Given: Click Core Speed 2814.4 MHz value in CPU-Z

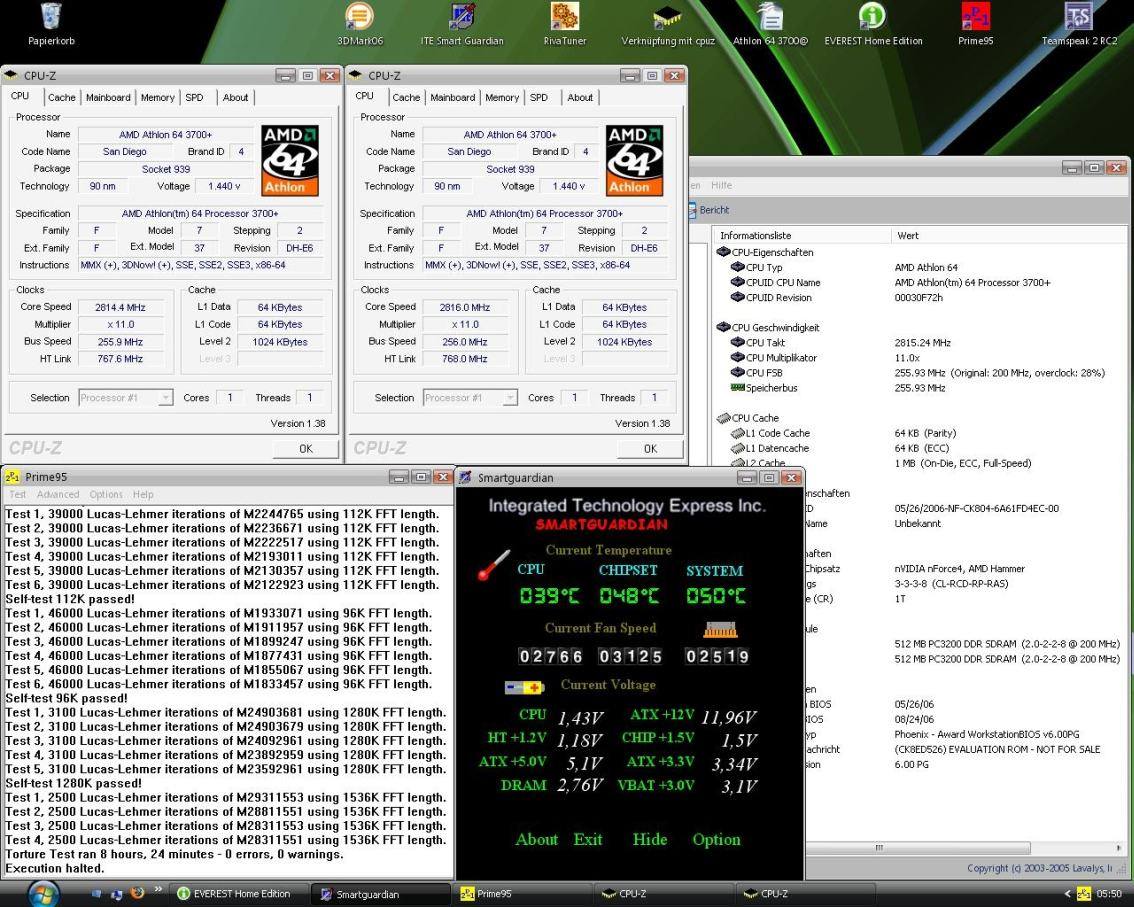Looking at the screenshot, I should pos(121,307).
